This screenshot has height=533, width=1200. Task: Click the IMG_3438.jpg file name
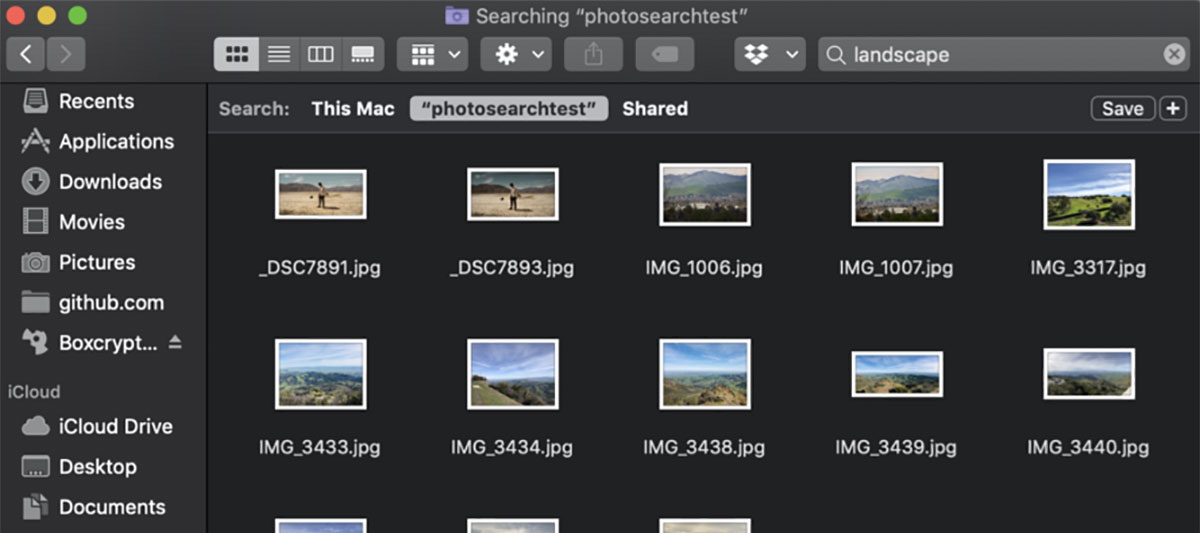(x=704, y=447)
